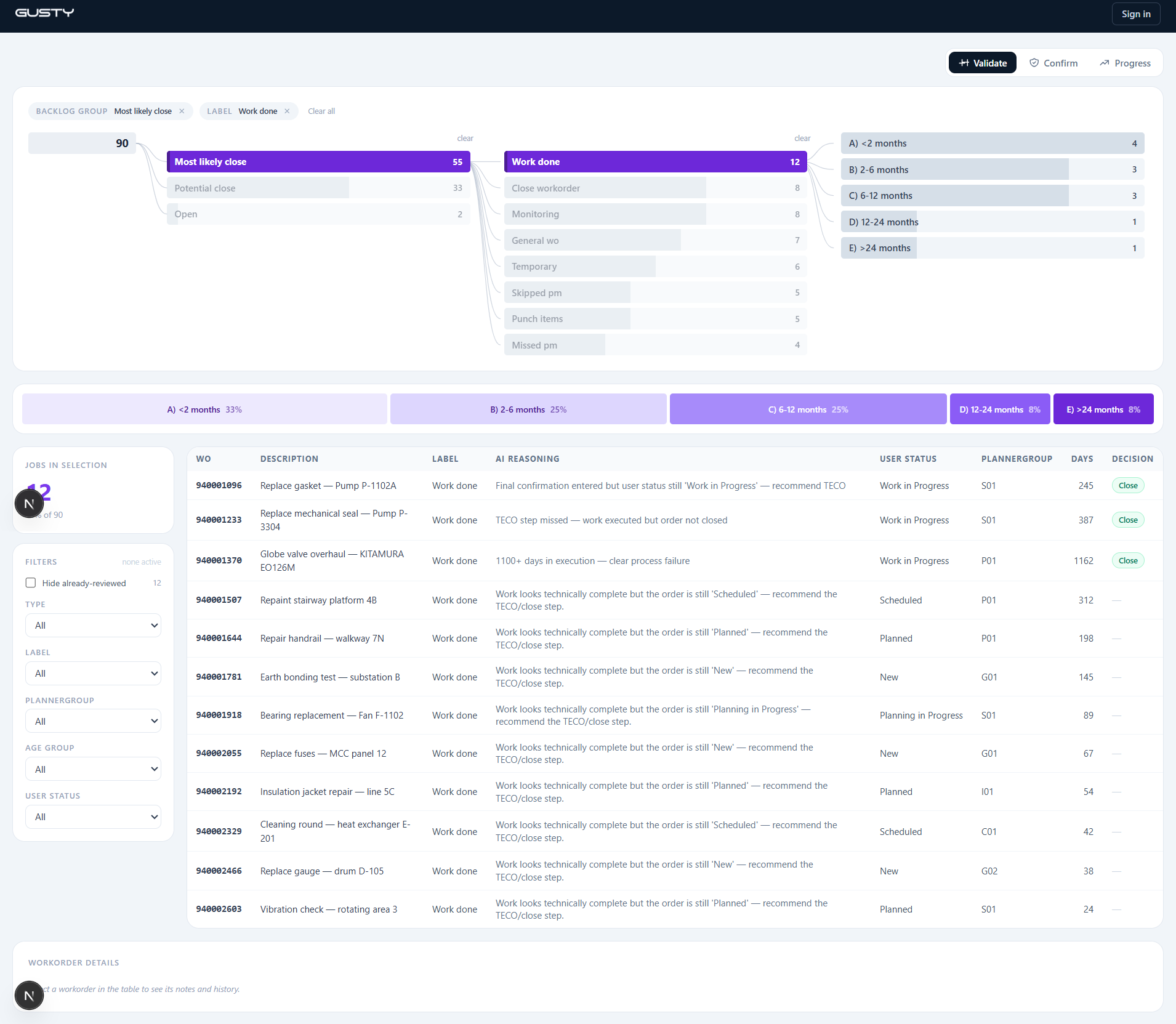This screenshot has width=1176, height=1024.
Task: Open the N avatar near Jobs in Selection
Action: click(x=29, y=504)
